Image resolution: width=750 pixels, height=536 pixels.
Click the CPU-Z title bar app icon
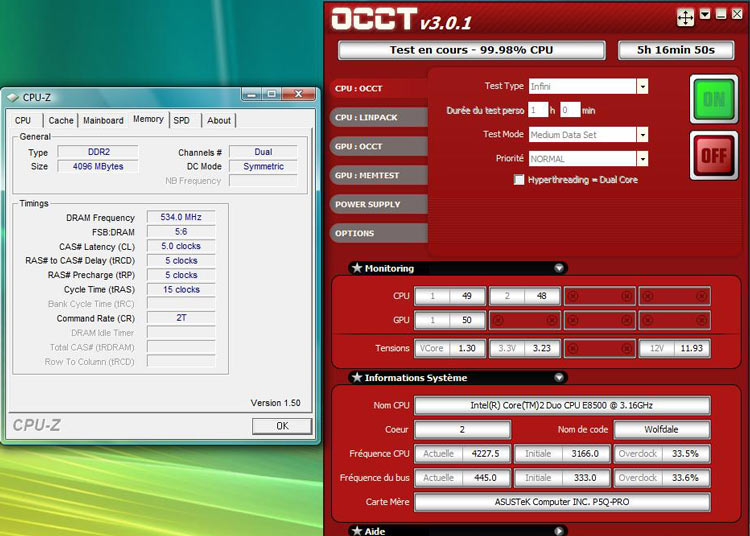point(13,97)
